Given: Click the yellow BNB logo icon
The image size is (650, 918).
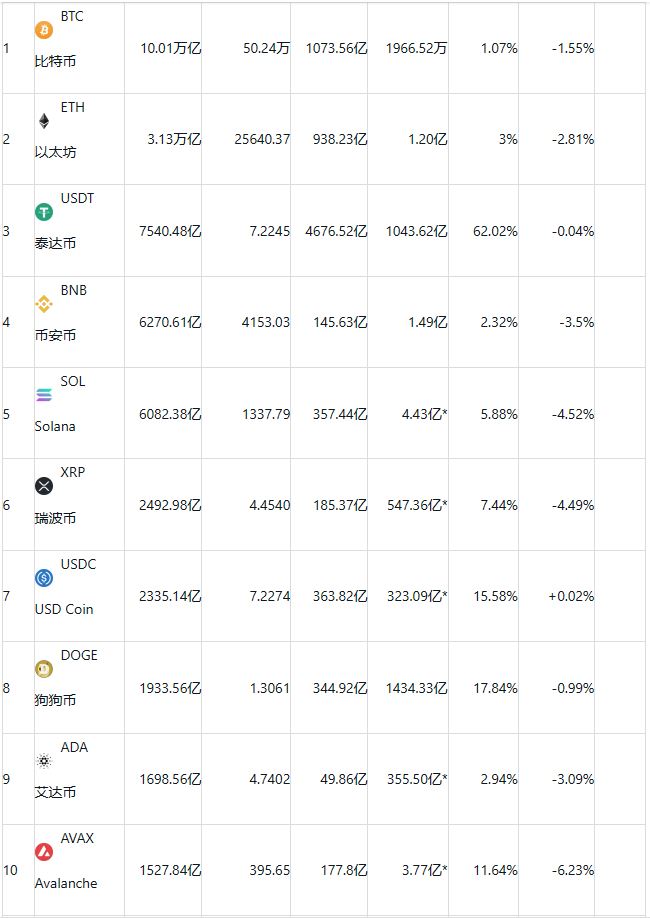Looking at the screenshot, I should [x=44, y=303].
